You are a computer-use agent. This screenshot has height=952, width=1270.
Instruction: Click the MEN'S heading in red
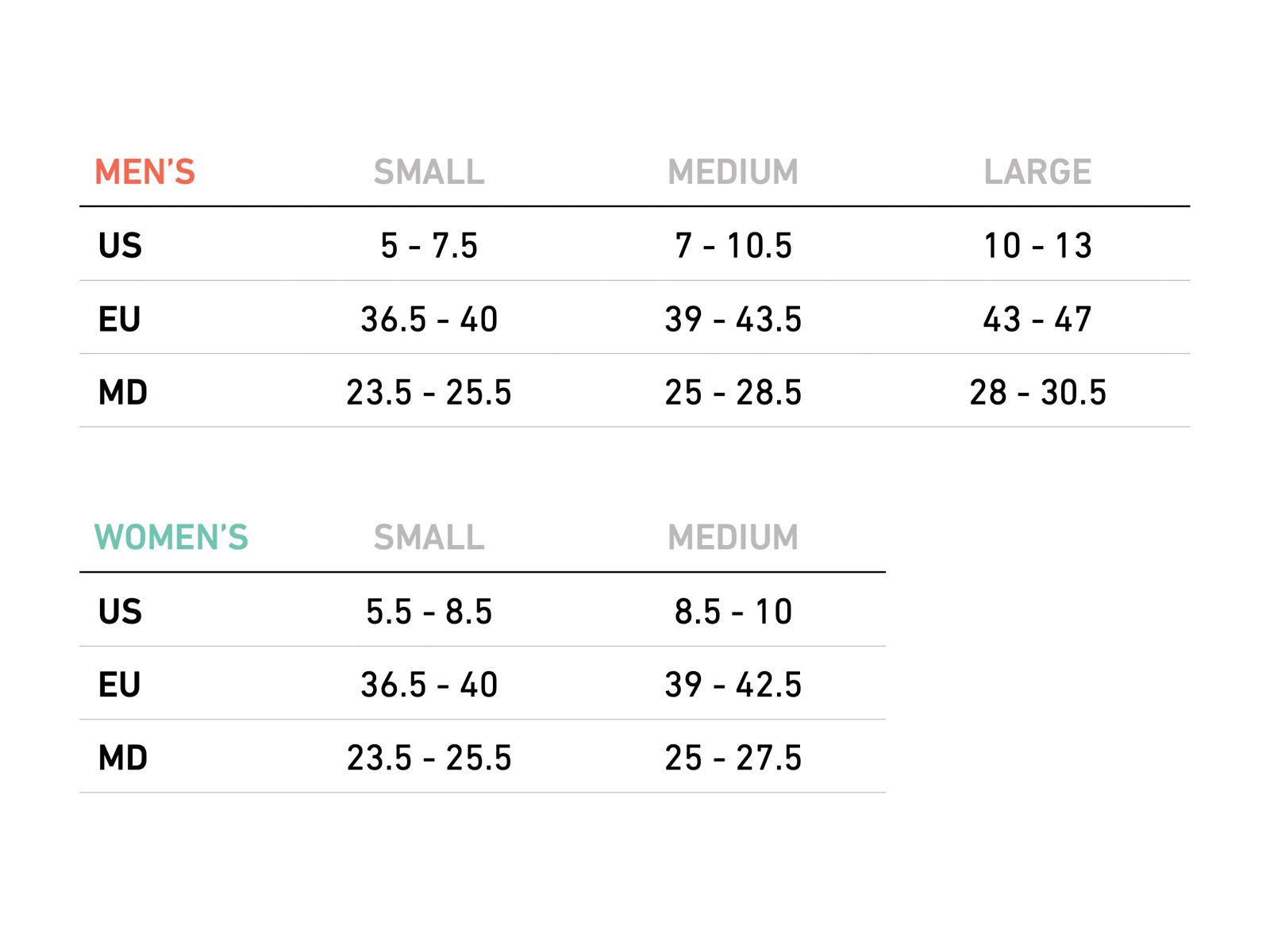tap(144, 172)
